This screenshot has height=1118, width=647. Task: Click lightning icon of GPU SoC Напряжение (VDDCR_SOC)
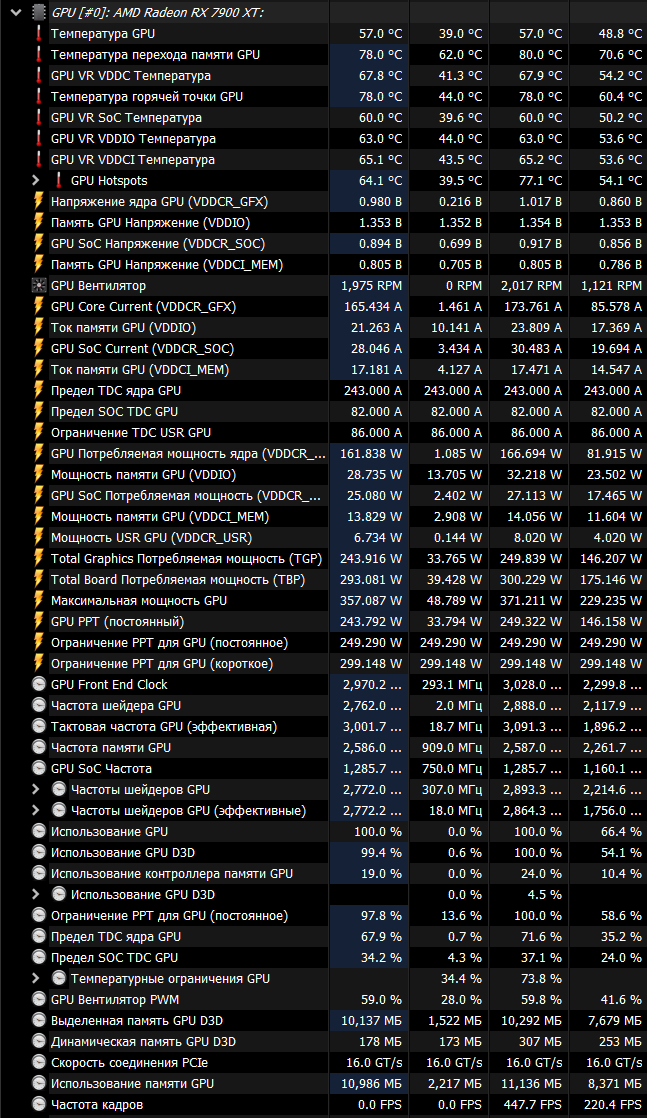39,243
